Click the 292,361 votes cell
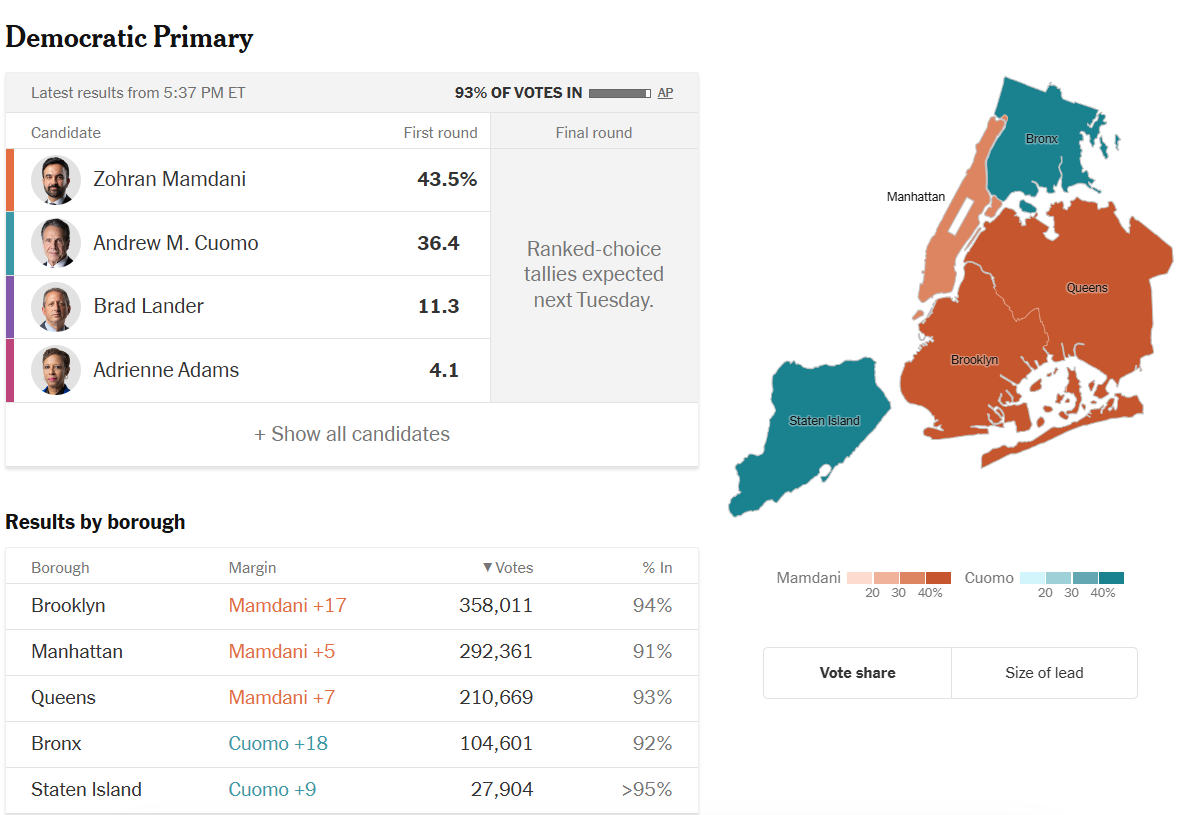The width and height of the screenshot is (1187, 815). click(x=496, y=652)
